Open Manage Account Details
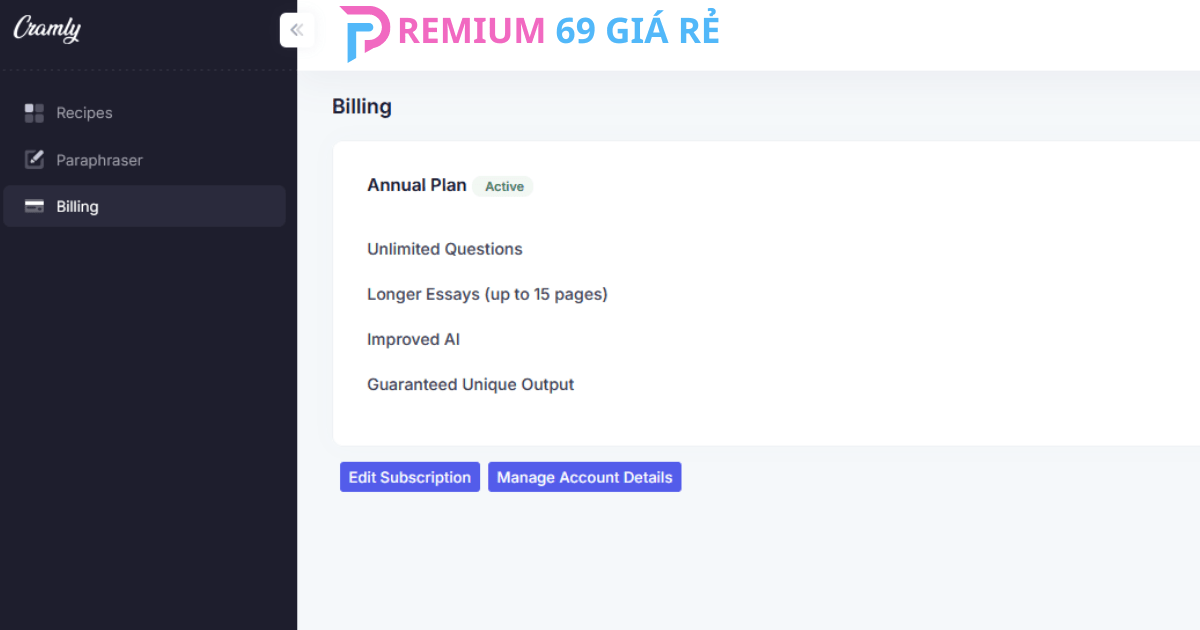The image size is (1200, 630). pos(584,477)
